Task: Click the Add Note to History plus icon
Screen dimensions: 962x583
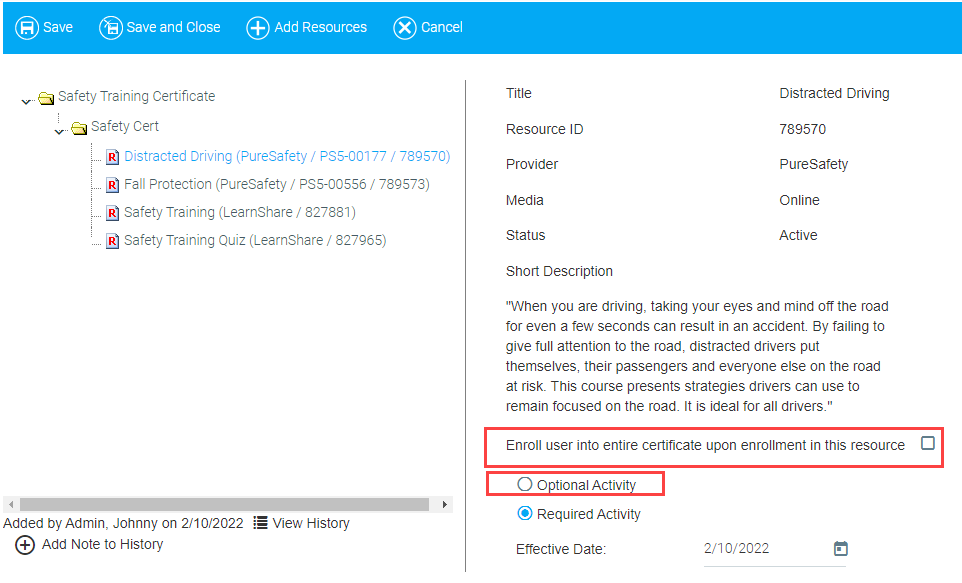Action: [25, 545]
